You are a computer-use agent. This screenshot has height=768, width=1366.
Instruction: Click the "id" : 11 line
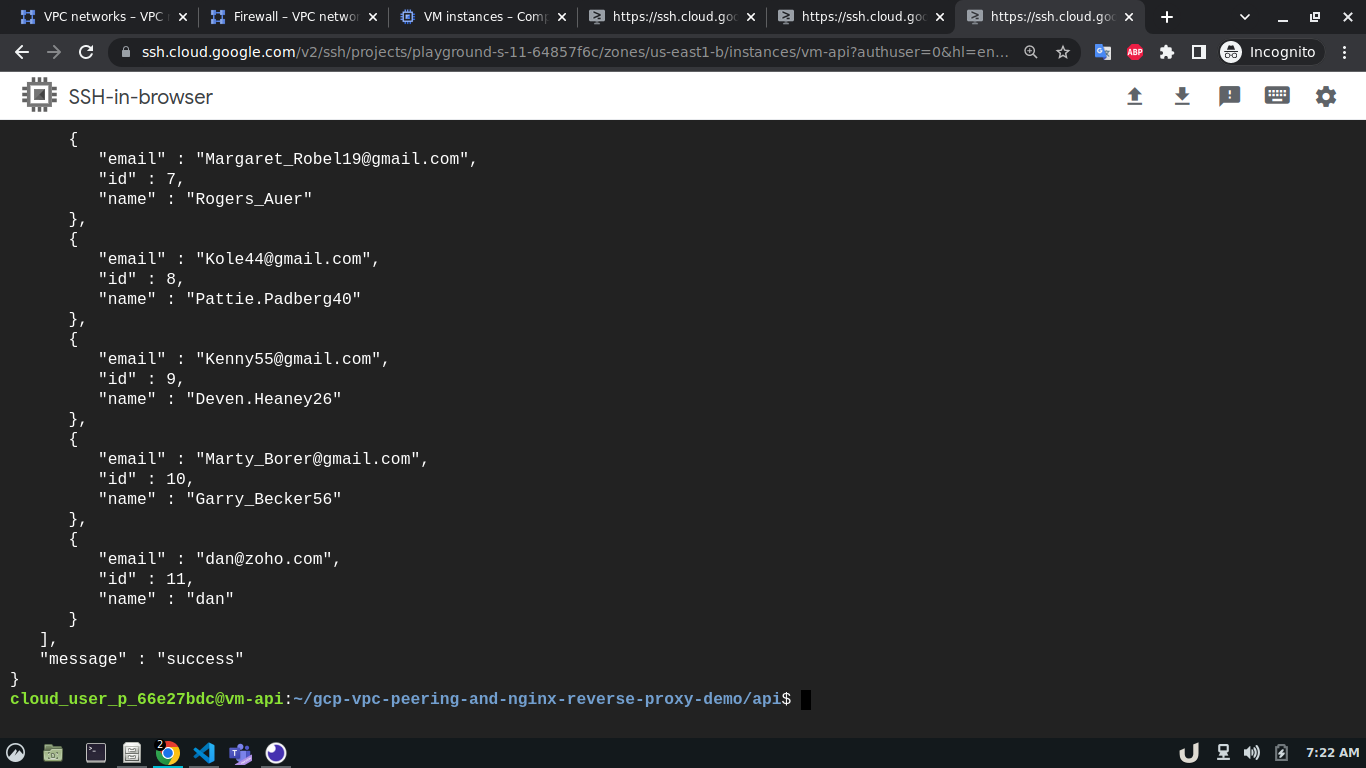(146, 579)
